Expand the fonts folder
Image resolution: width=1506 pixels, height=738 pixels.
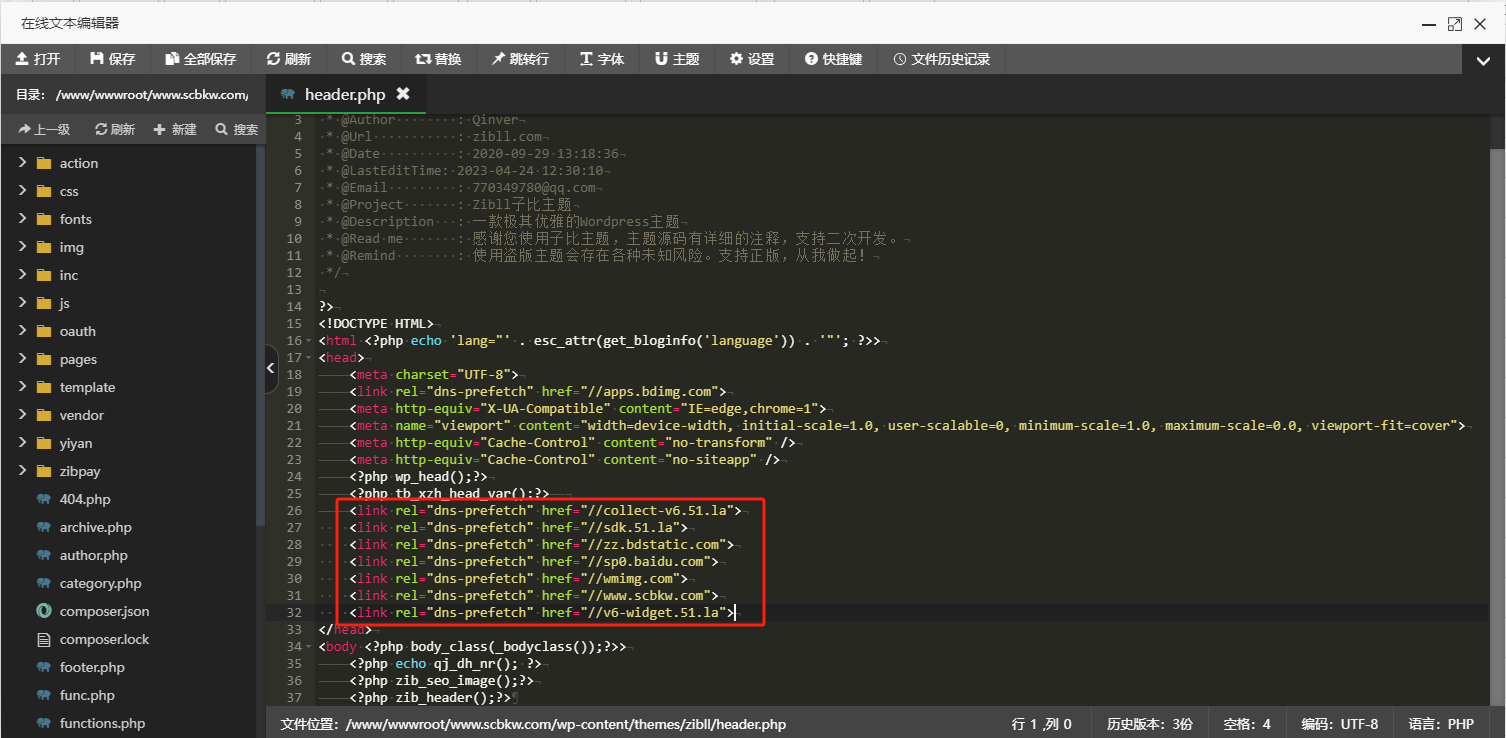(x=22, y=219)
